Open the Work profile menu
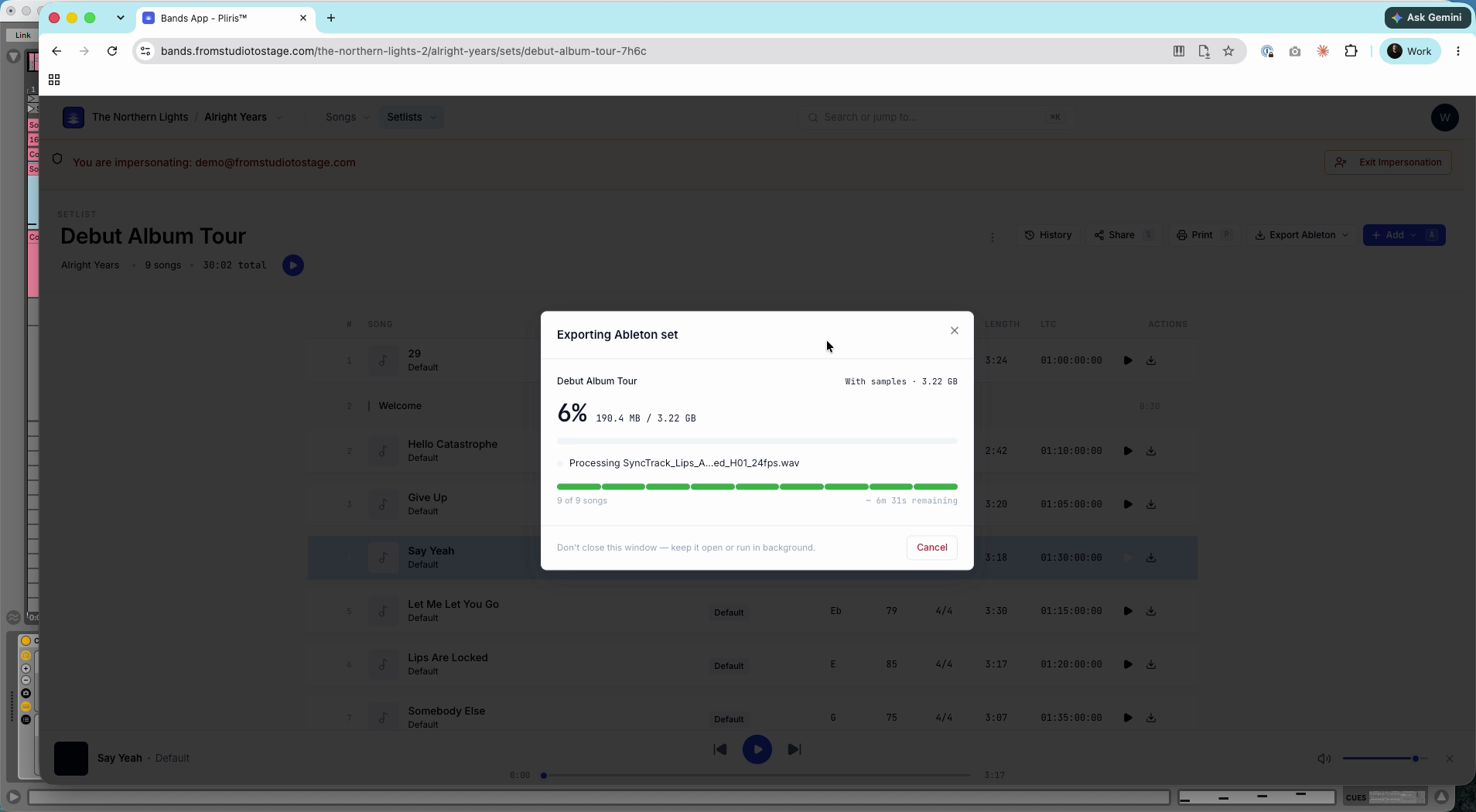1476x812 pixels. coord(1409,51)
